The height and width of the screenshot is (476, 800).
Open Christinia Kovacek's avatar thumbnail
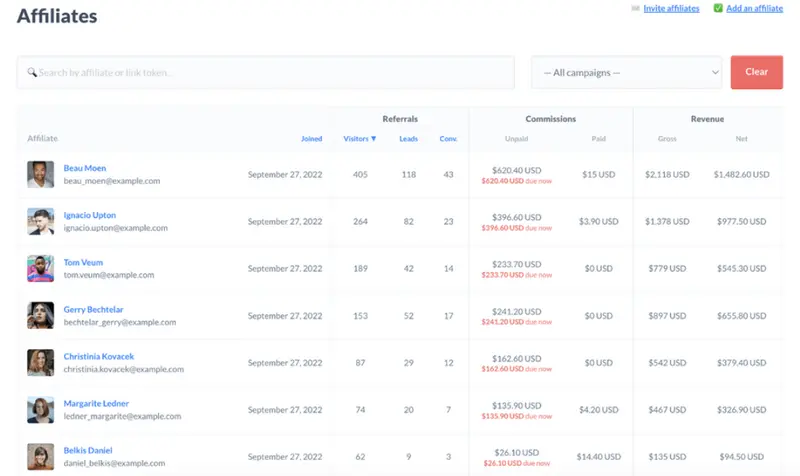pos(40,362)
